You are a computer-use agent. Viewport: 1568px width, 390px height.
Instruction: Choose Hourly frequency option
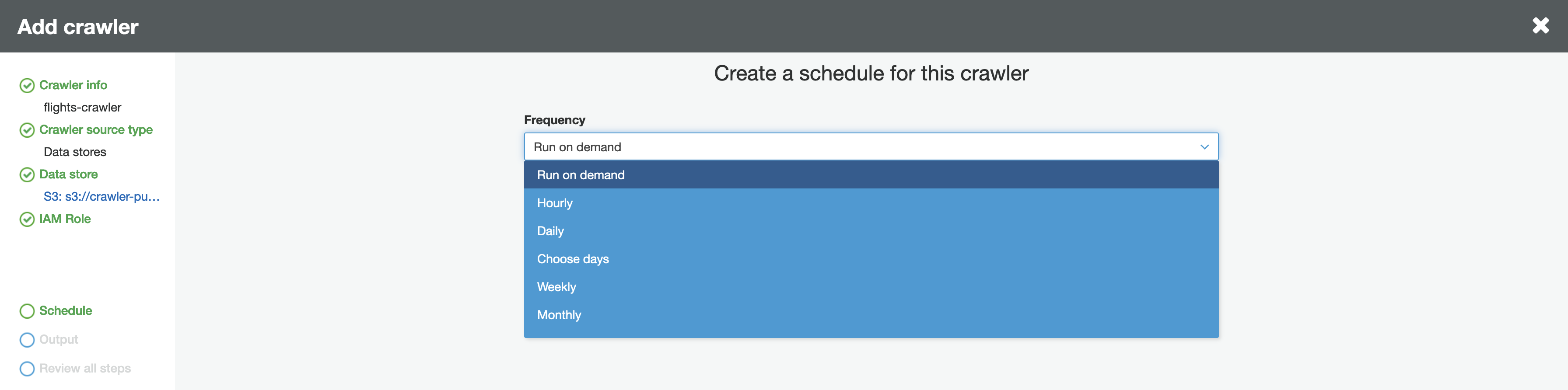click(x=554, y=203)
